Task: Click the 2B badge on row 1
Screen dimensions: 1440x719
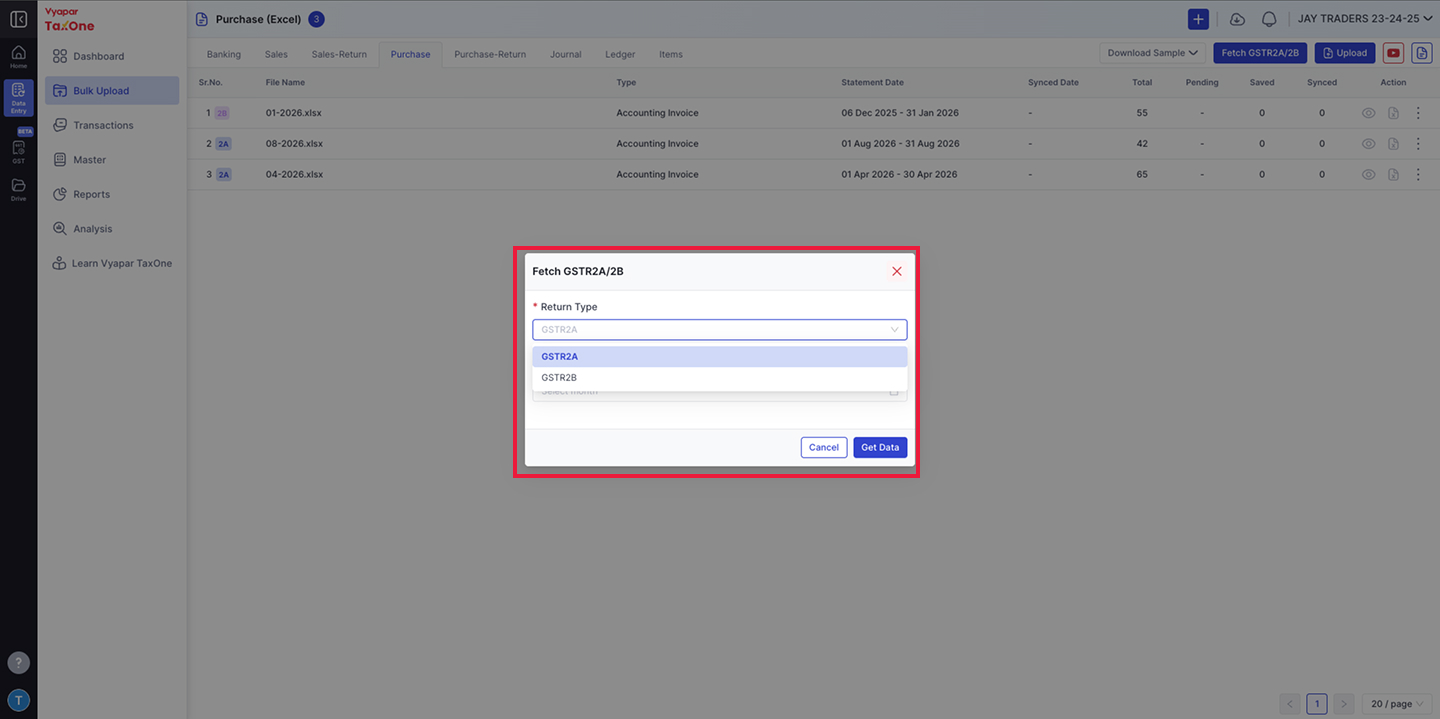Action: click(x=222, y=113)
